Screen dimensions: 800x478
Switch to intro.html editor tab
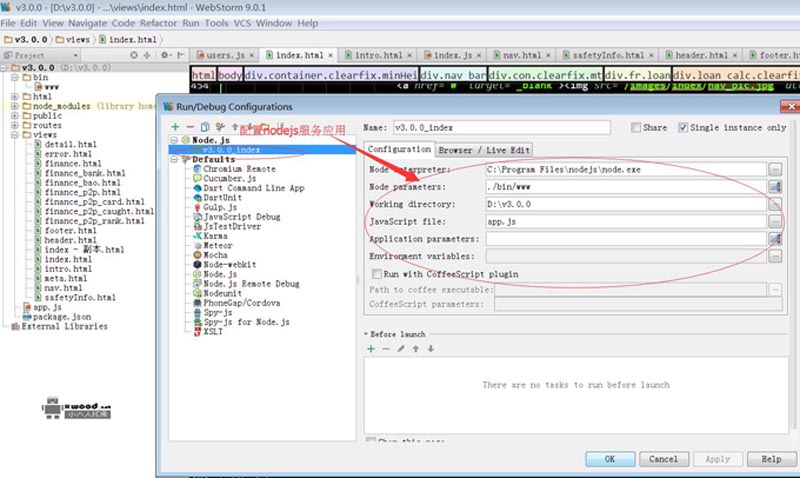click(x=379, y=55)
